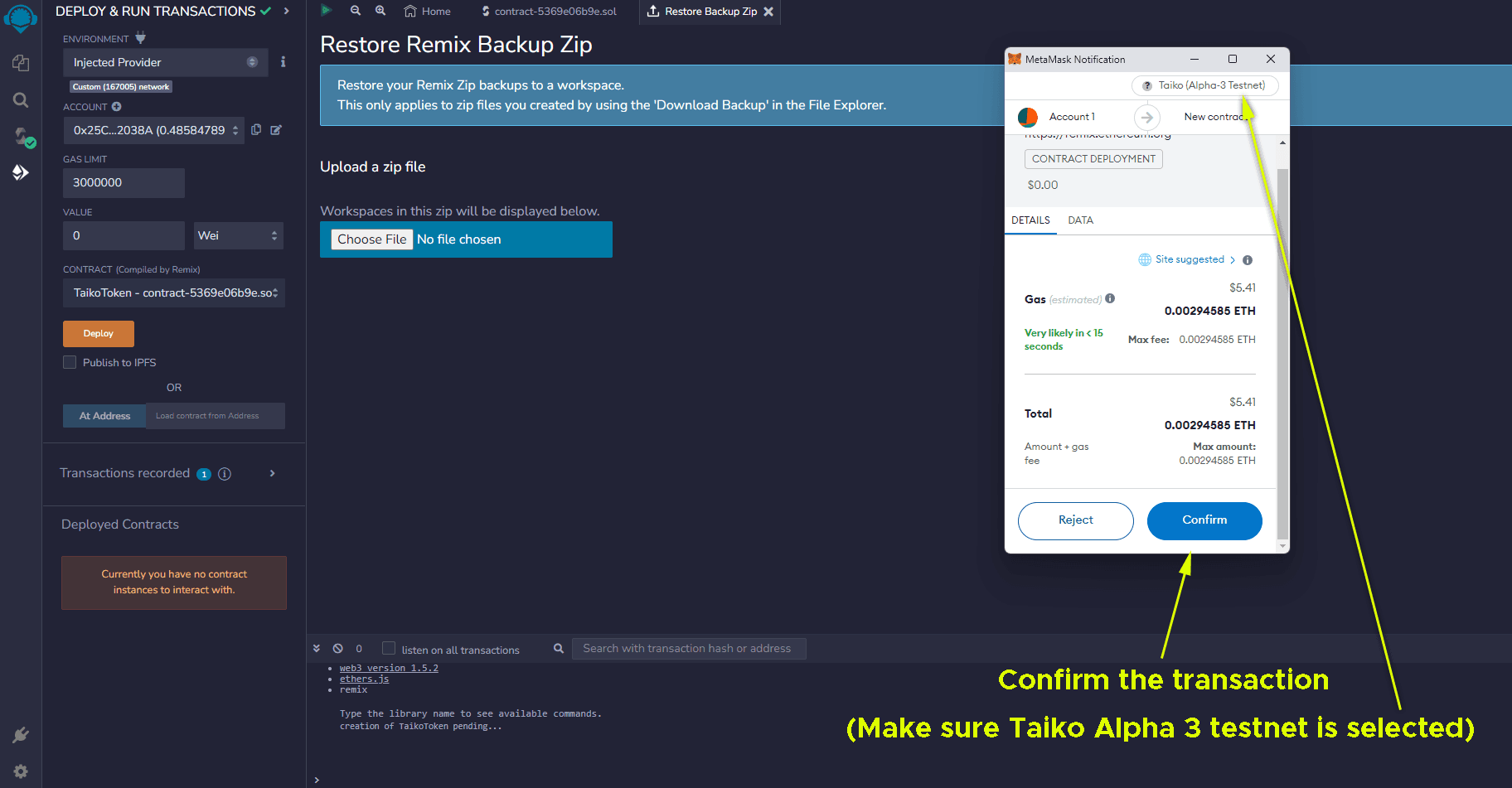Toggle the Publish to IPFS checkbox
The image size is (1512, 788).
[70, 362]
